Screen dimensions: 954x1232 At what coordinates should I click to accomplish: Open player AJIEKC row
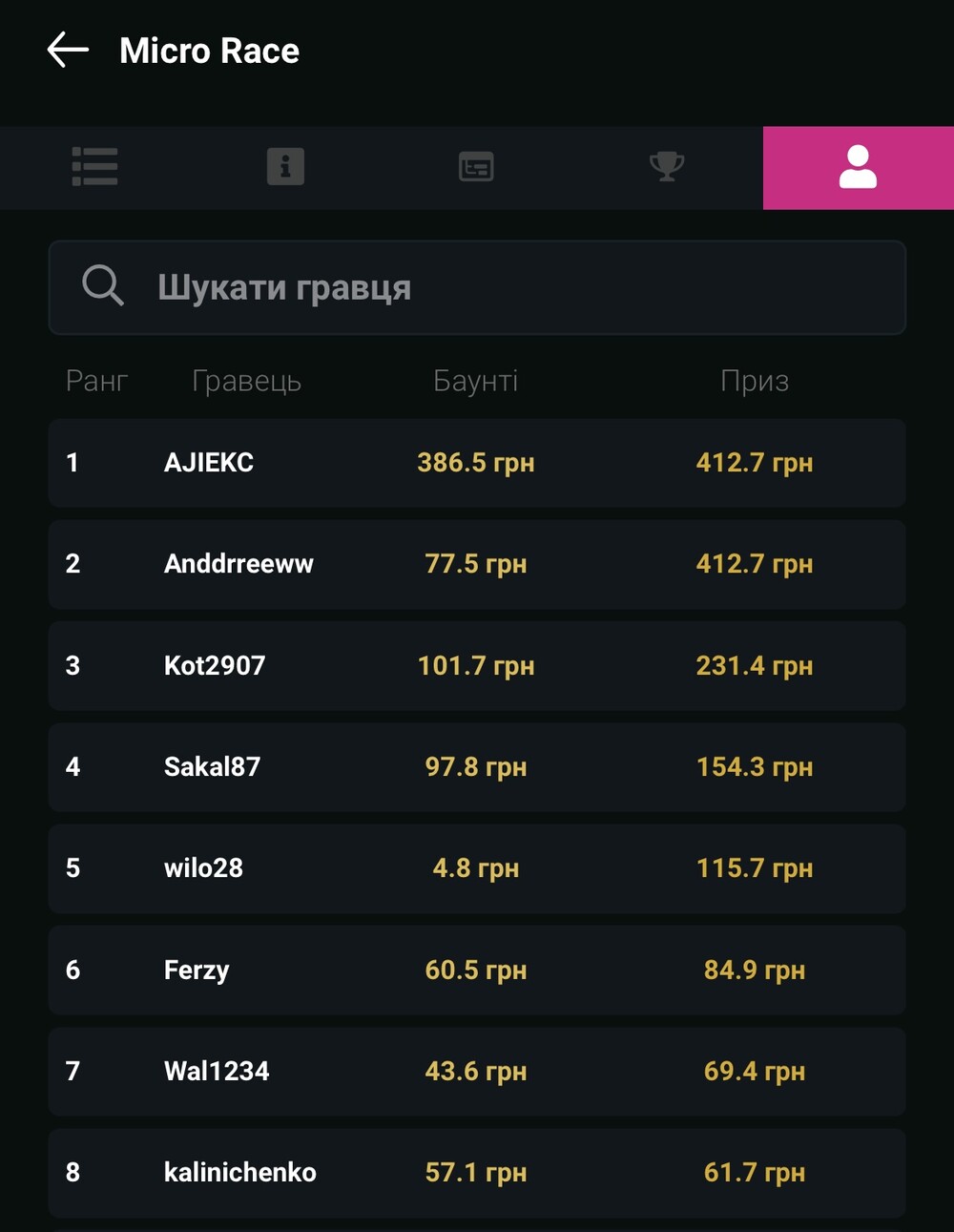tap(477, 463)
